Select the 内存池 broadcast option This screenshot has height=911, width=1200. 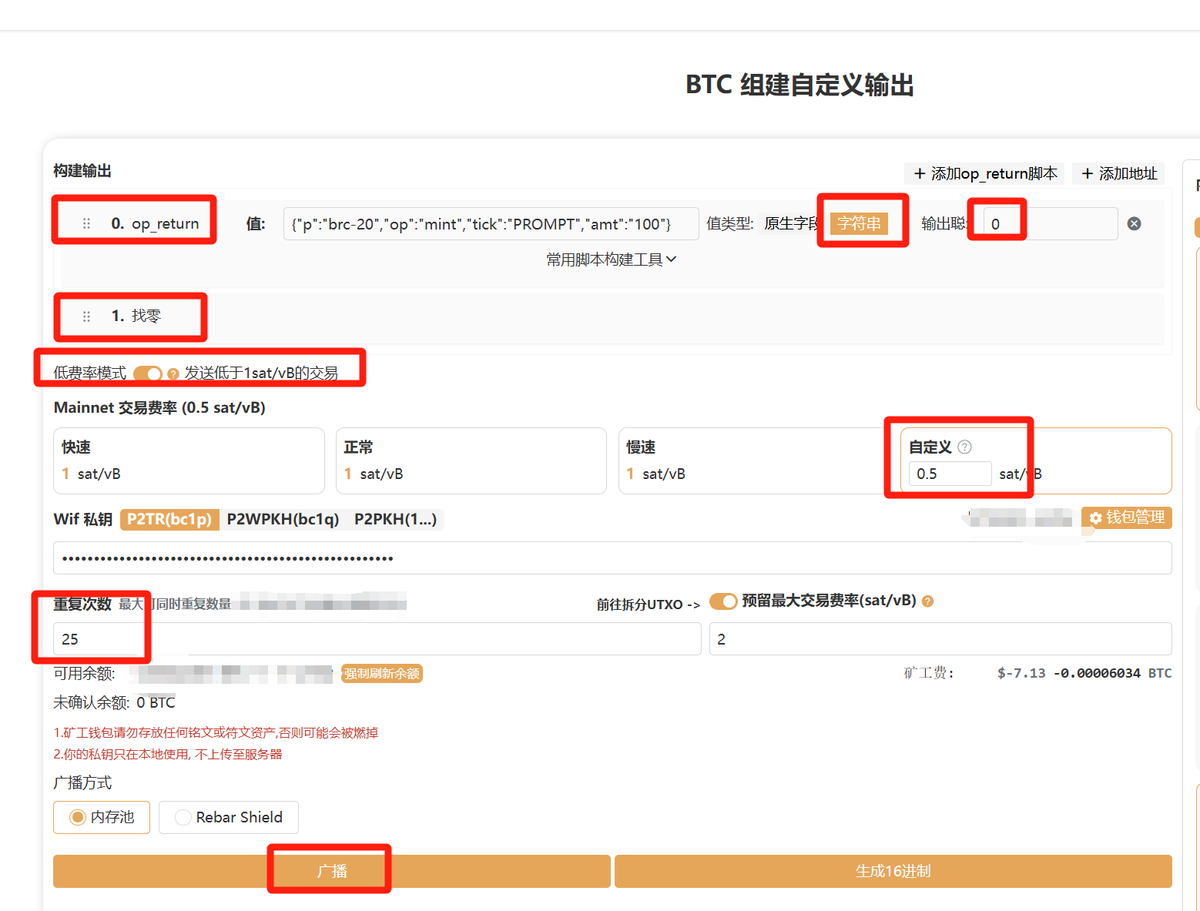pos(101,817)
